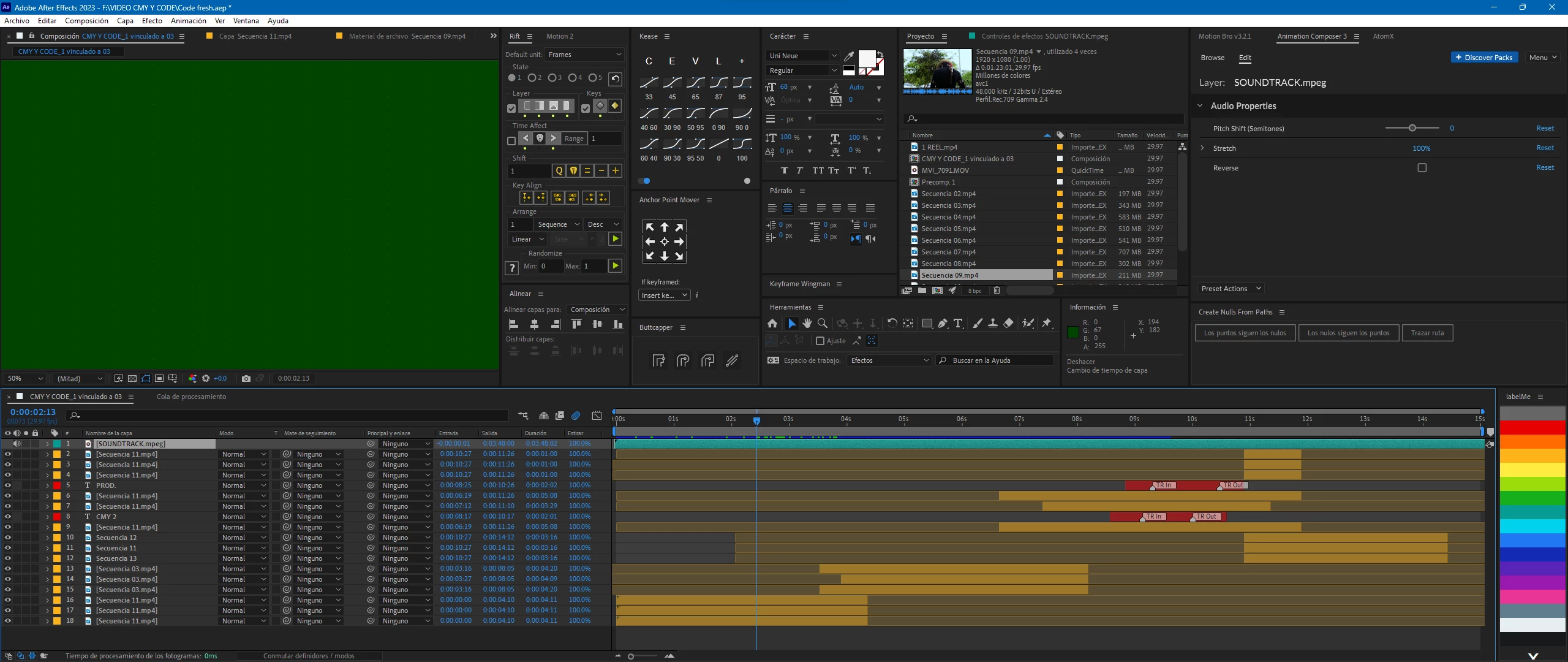
Task: Choose the horizontal Type tool
Action: [958, 323]
